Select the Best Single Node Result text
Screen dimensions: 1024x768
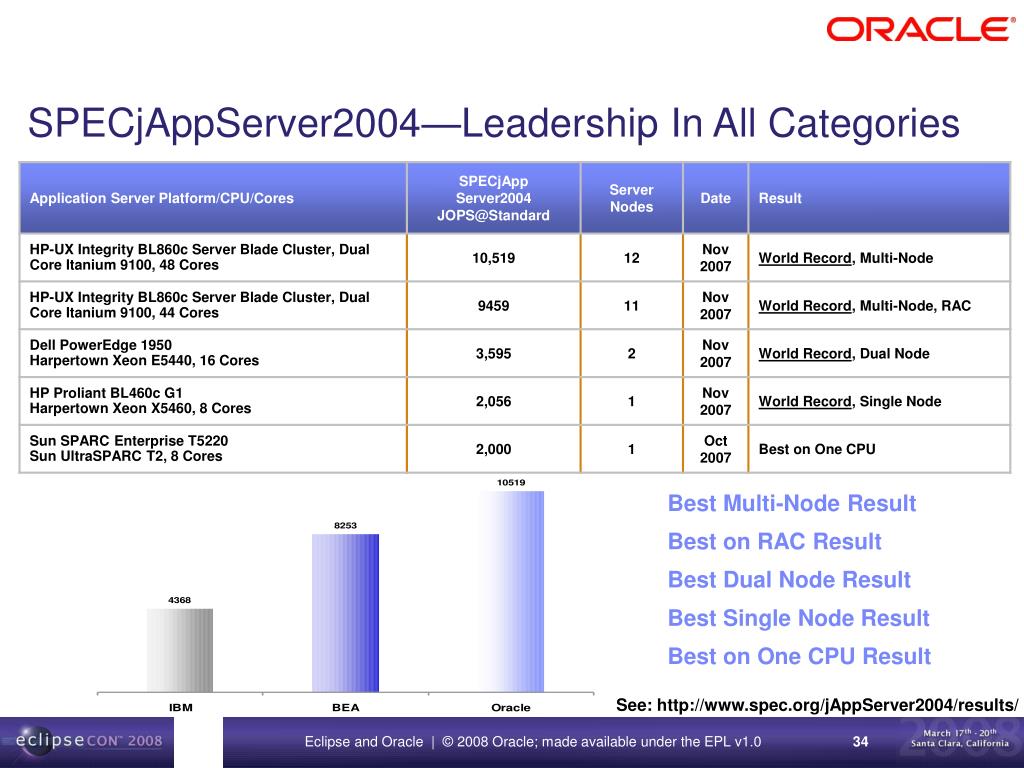click(x=798, y=618)
